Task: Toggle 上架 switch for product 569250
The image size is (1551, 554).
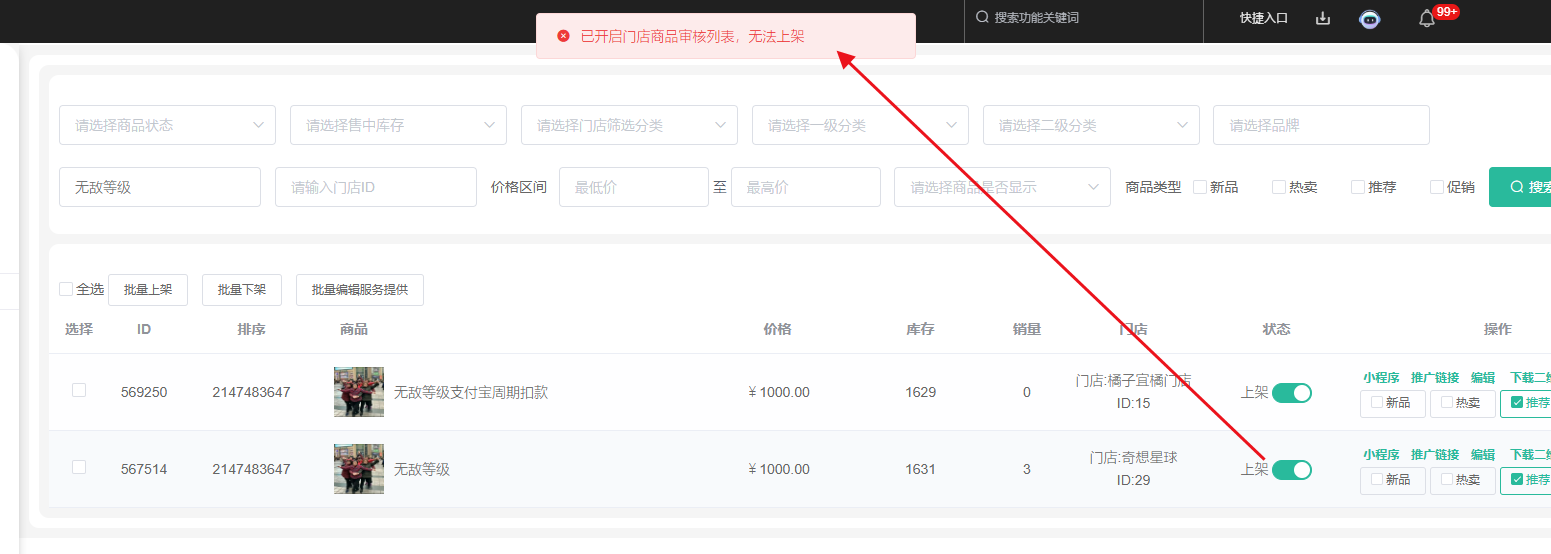Action: 1291,393
